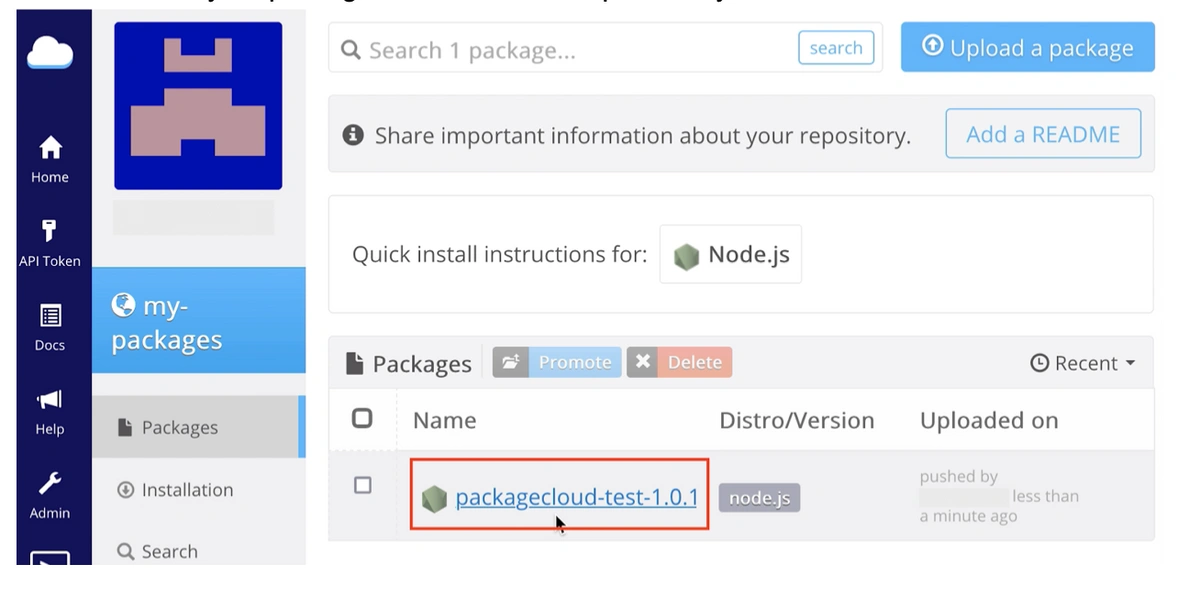Image resolution: width=1200 pixels, height=596 pixels.
Task: Open the Installation sidebar tab
Action: (187, 490)
